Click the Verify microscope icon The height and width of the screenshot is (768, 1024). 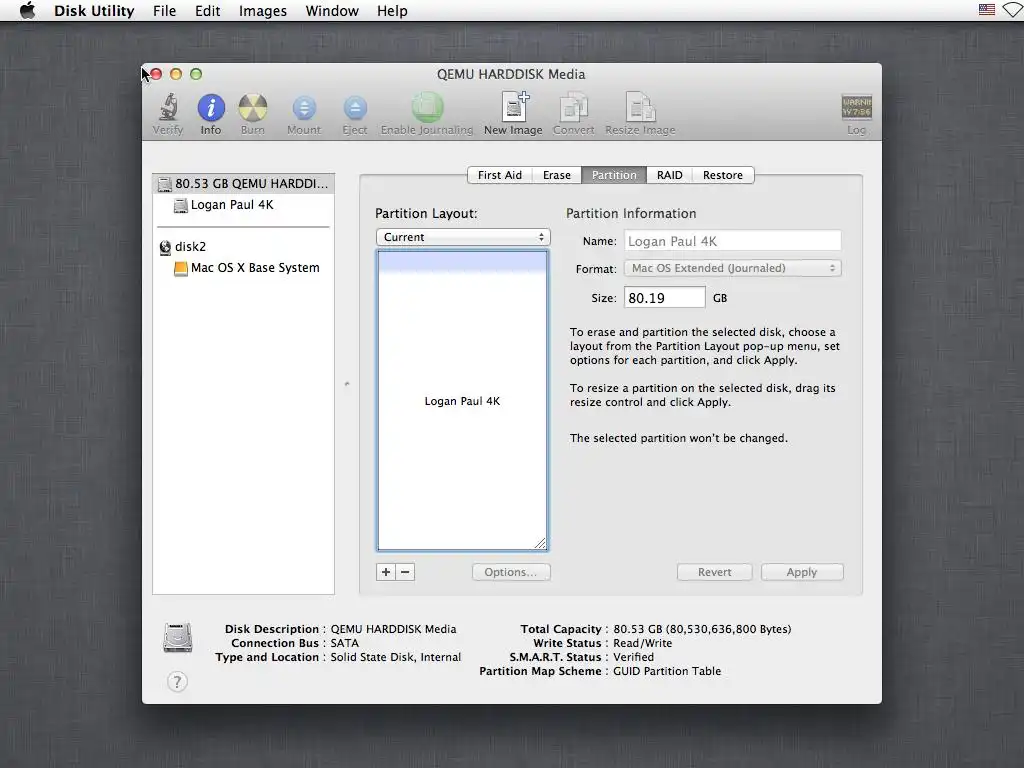(x=168, y=107)
